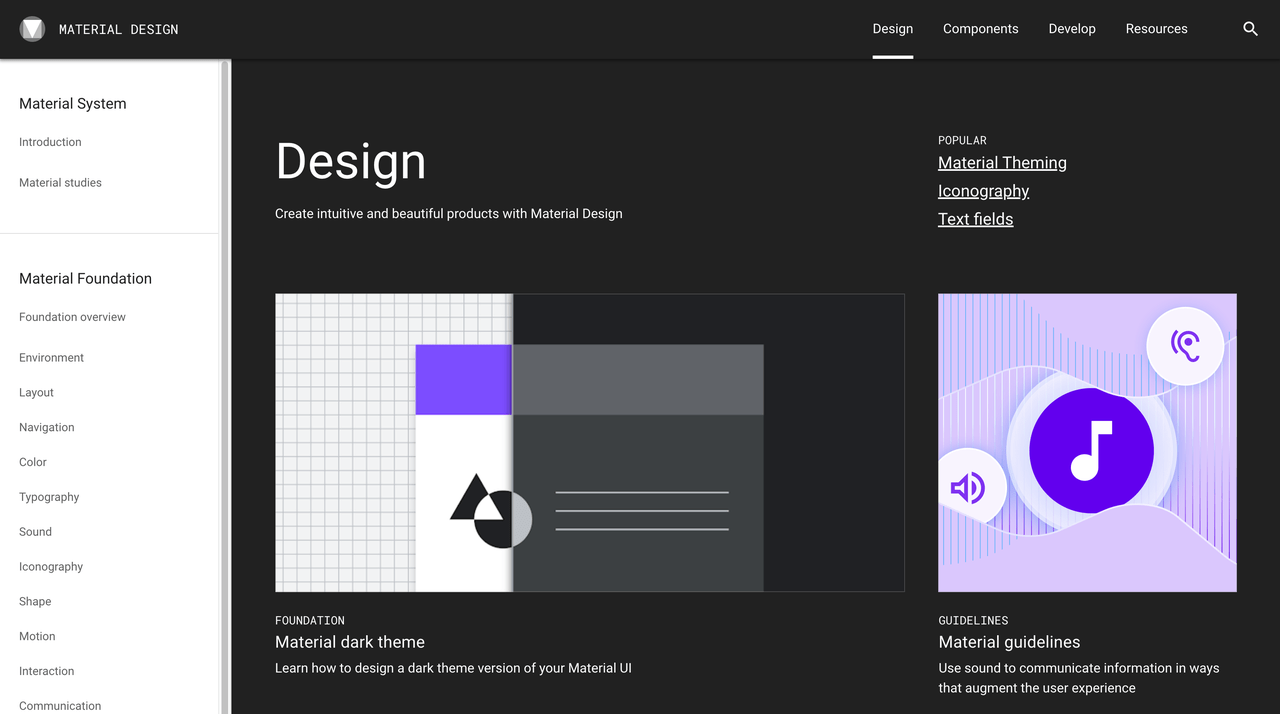Switch to the Develop tab
This screenshot has width=1280, height=714.
(x=1072, y=29)
